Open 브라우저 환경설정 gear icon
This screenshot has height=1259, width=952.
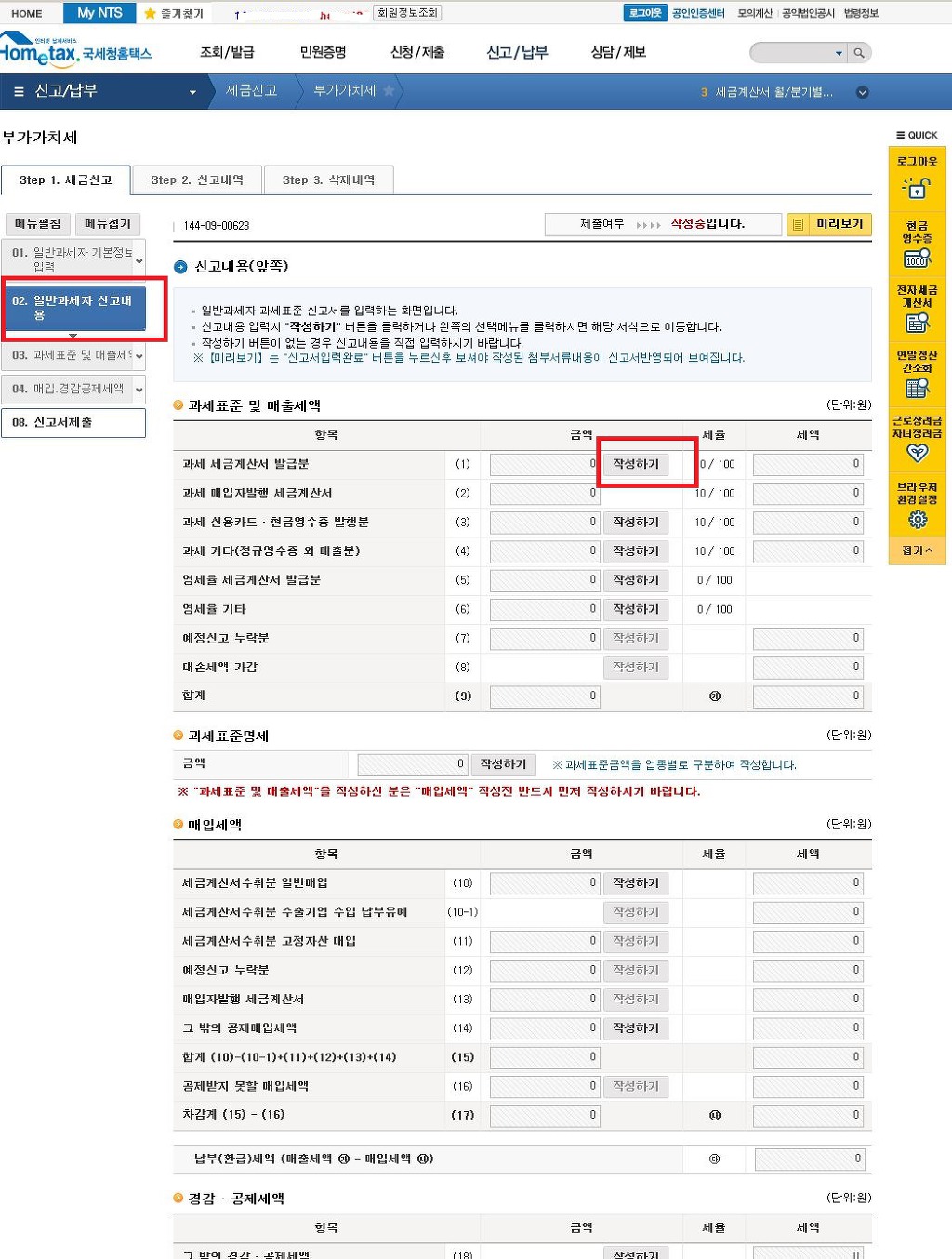[x=918, y=519]
